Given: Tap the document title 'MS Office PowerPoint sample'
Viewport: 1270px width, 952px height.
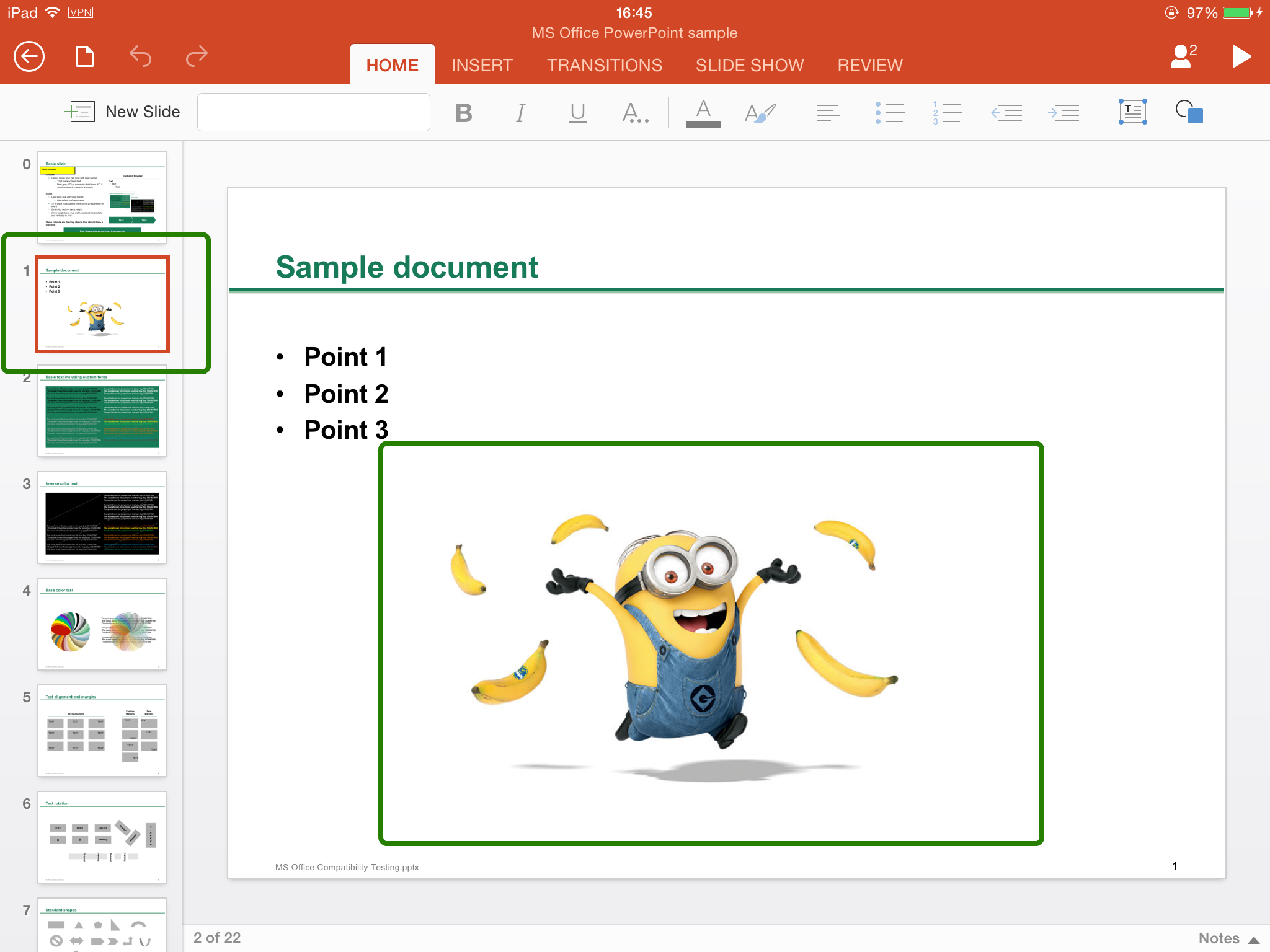Looking at the screenshot, I should [x=634, y=33].
